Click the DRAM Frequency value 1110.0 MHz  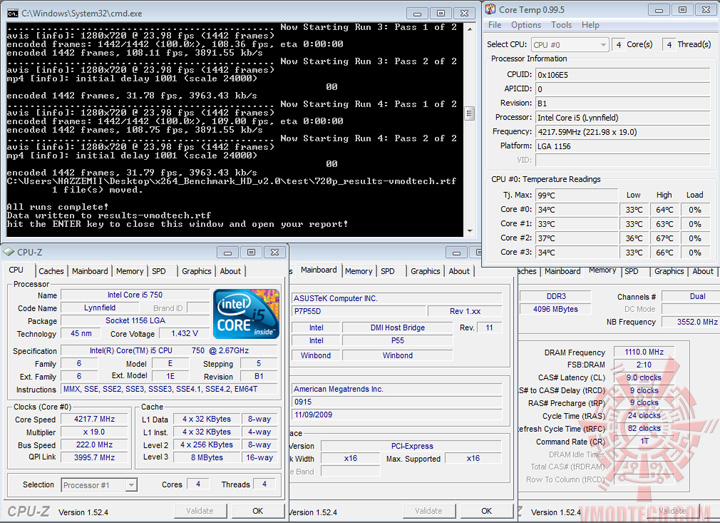point(644,352)
